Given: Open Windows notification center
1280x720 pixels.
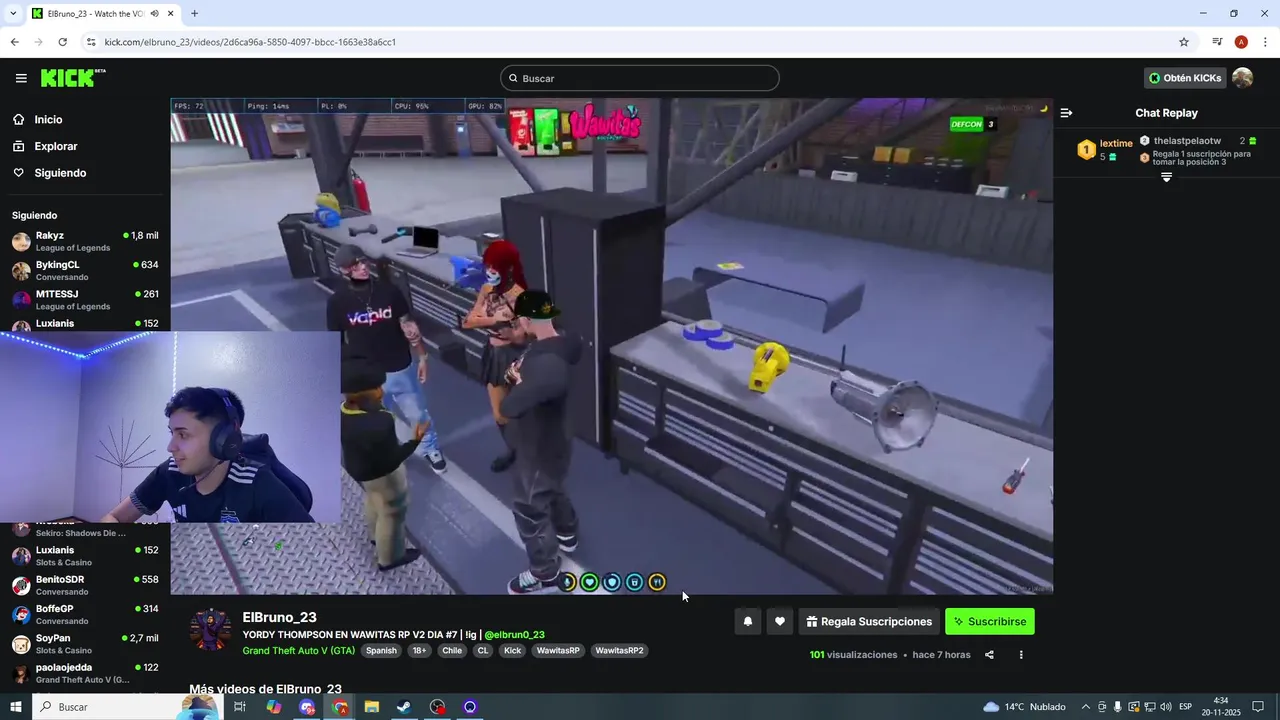Looking at the screenshot, I should click(x=1259, y=707).
